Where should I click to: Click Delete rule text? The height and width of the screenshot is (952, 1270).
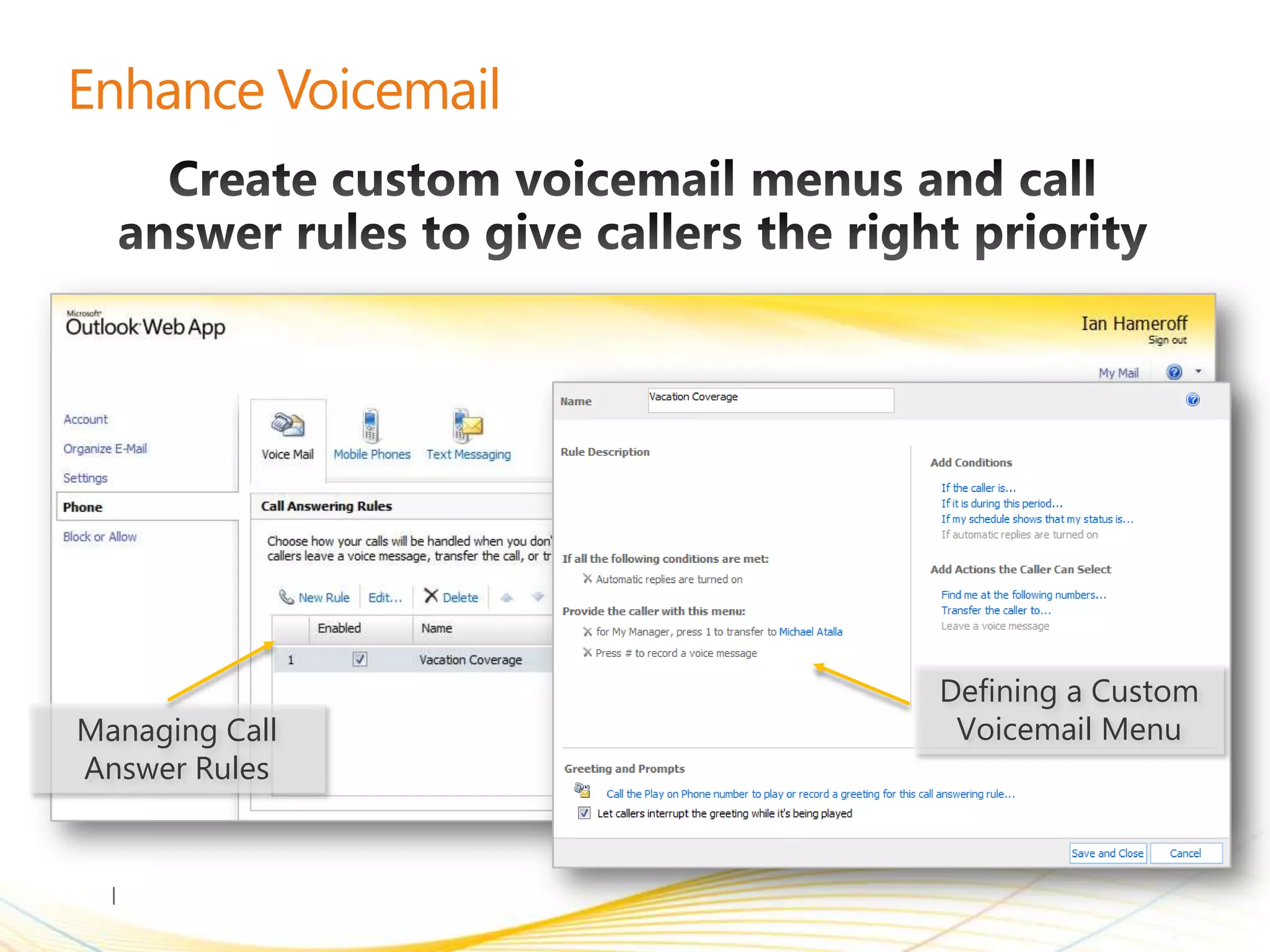461,597
